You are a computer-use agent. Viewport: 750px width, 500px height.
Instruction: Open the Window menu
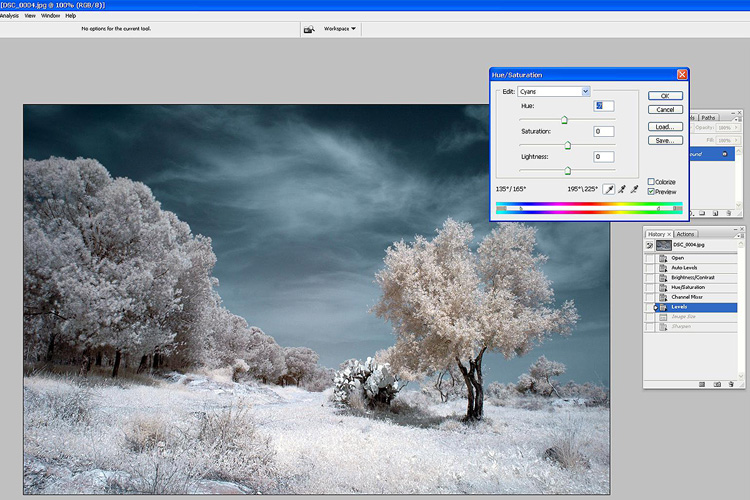coord(50,16)
